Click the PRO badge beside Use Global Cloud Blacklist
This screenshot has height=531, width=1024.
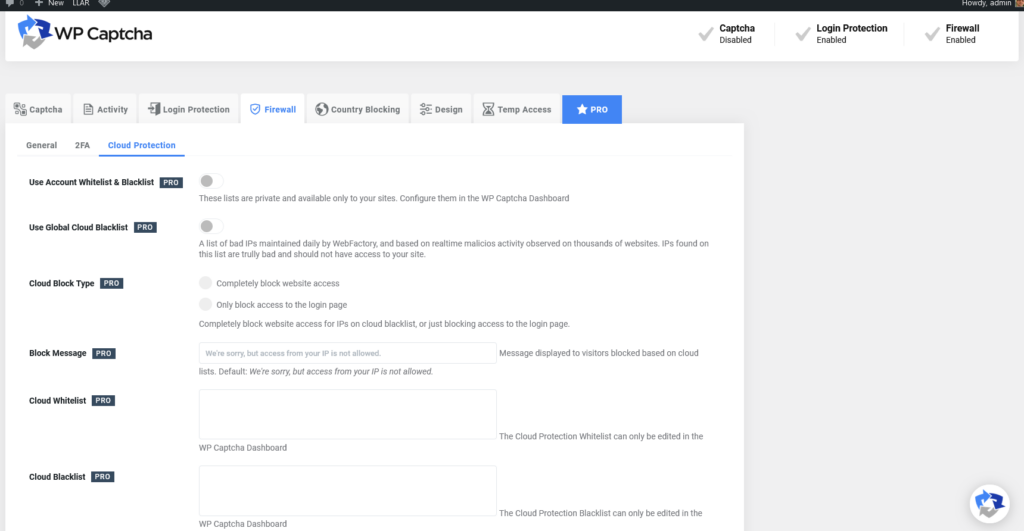(x=145, y=227)
